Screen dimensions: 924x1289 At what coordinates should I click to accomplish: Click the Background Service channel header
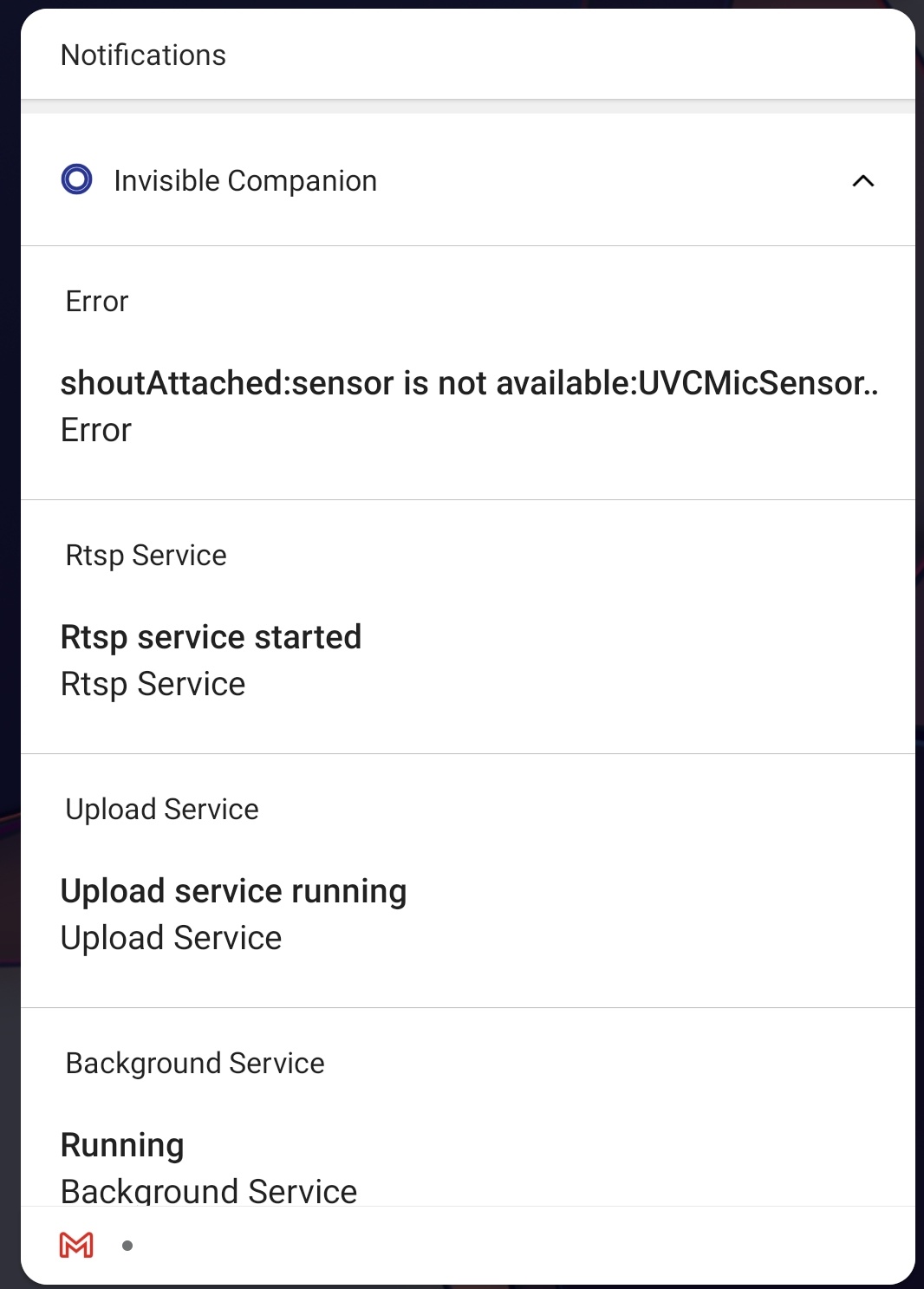click(x=195, y=1063)
